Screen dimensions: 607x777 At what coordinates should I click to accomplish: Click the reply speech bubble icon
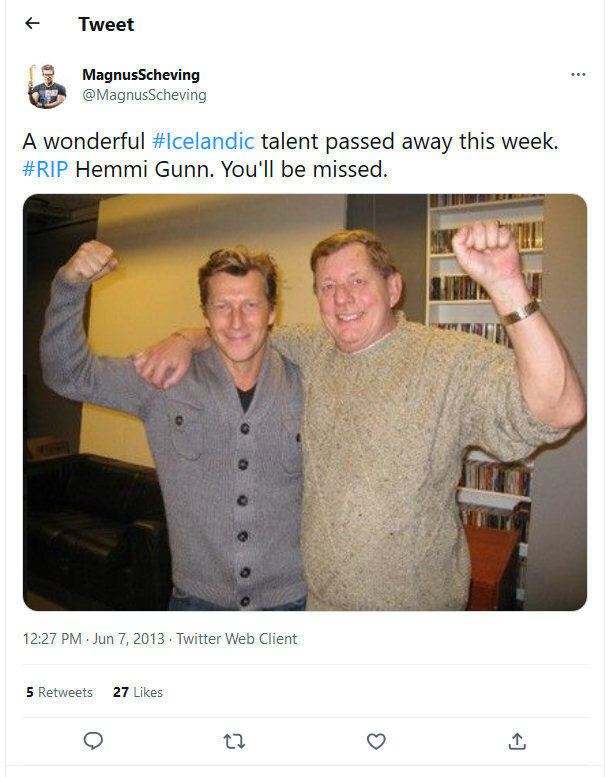(x=93, y=741)
